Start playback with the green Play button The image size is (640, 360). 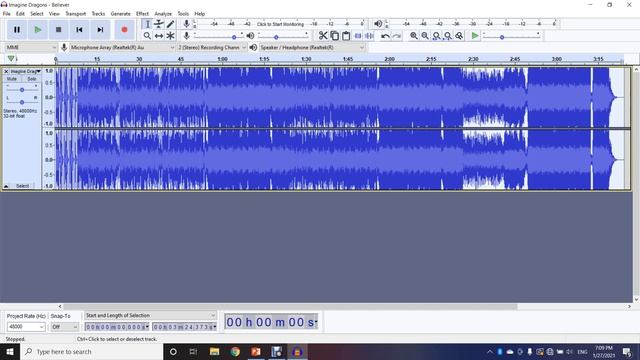point(38,29)
